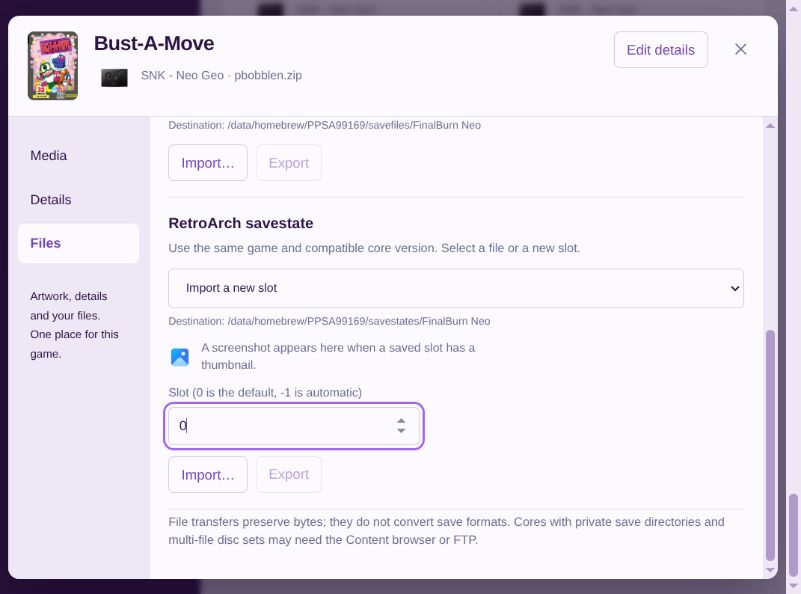Select the Files tab
Image resolution: width=801 pixels, height=594 pixels.
pyautogui.click(x=79, y=243)
